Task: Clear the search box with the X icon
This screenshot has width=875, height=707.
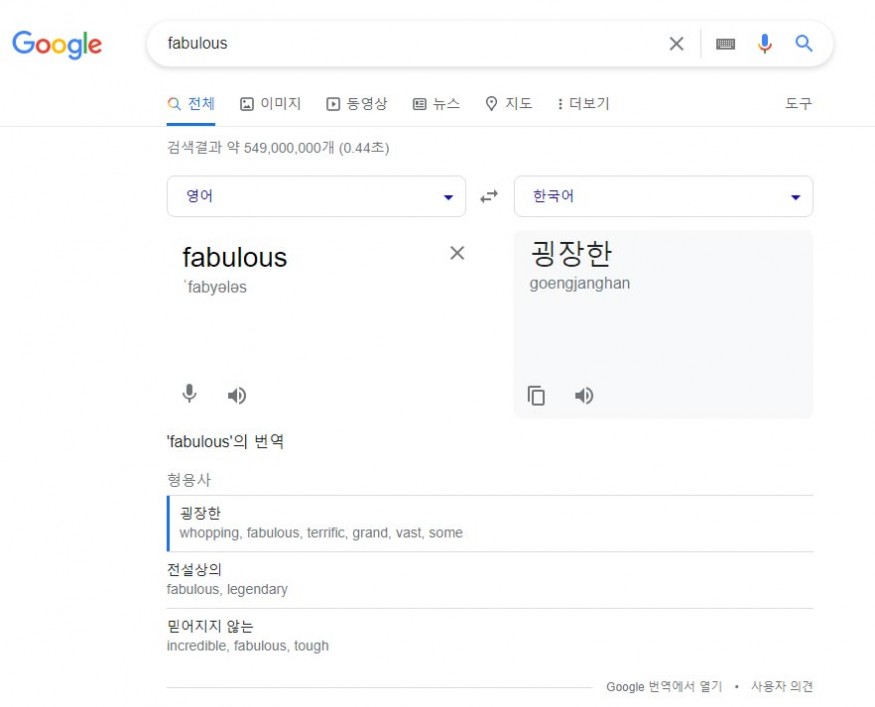Action: pos(677,44)
